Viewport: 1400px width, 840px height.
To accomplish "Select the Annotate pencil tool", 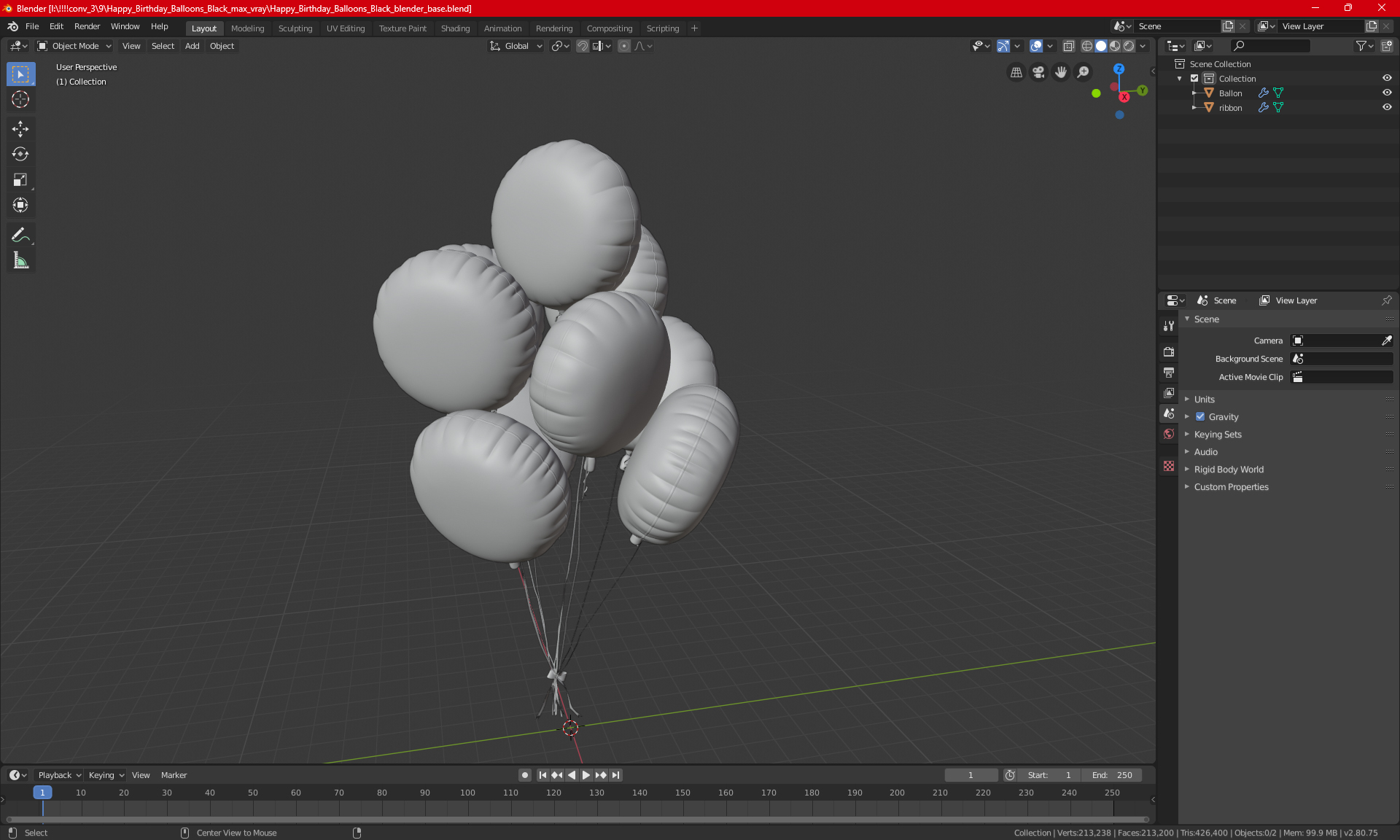I will tap(20, 235).
